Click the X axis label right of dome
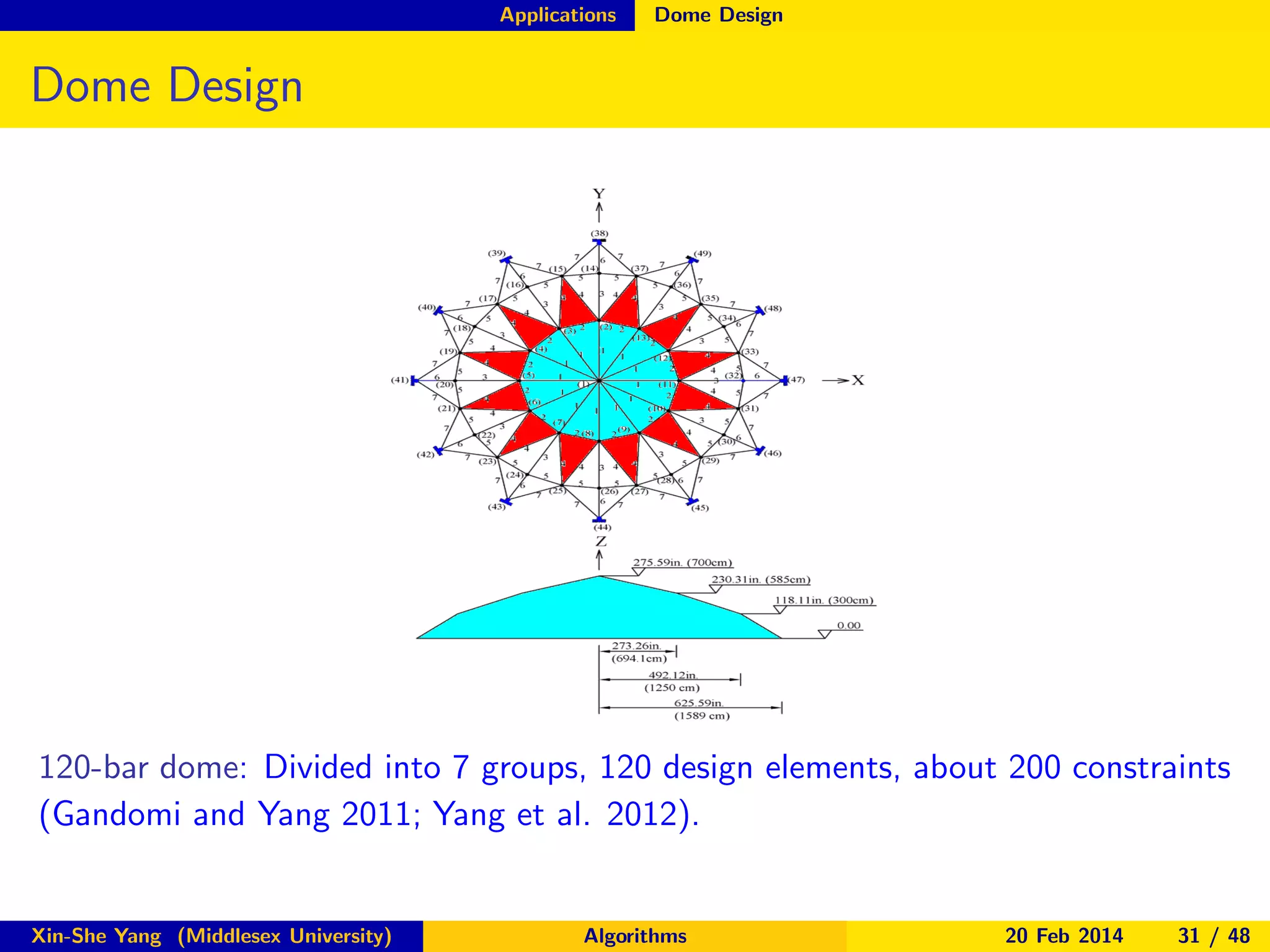The width and height of the screenshot is (1270, 952). click(858, 380)
